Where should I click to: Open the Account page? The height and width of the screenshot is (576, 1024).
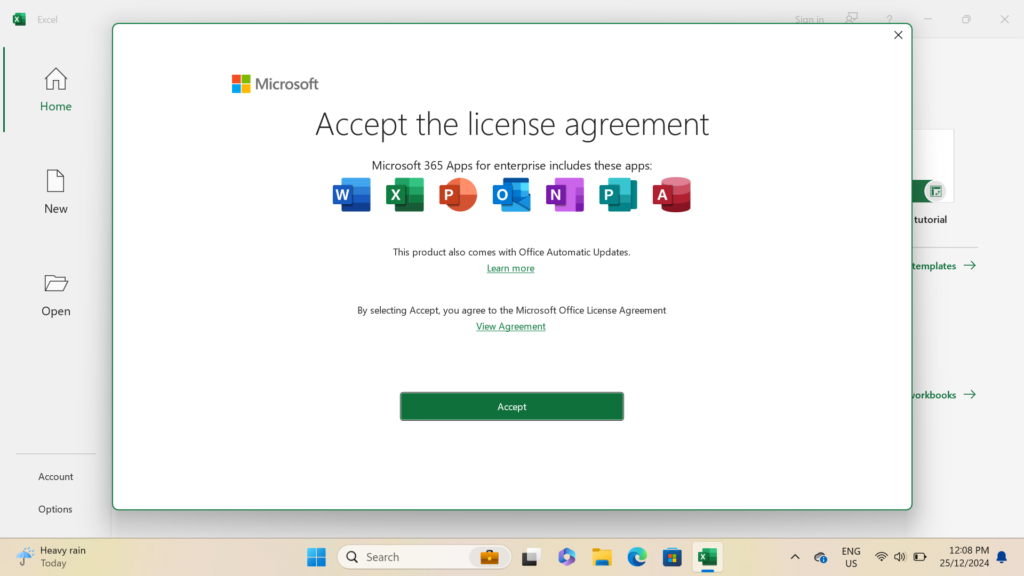click(56, 477)
